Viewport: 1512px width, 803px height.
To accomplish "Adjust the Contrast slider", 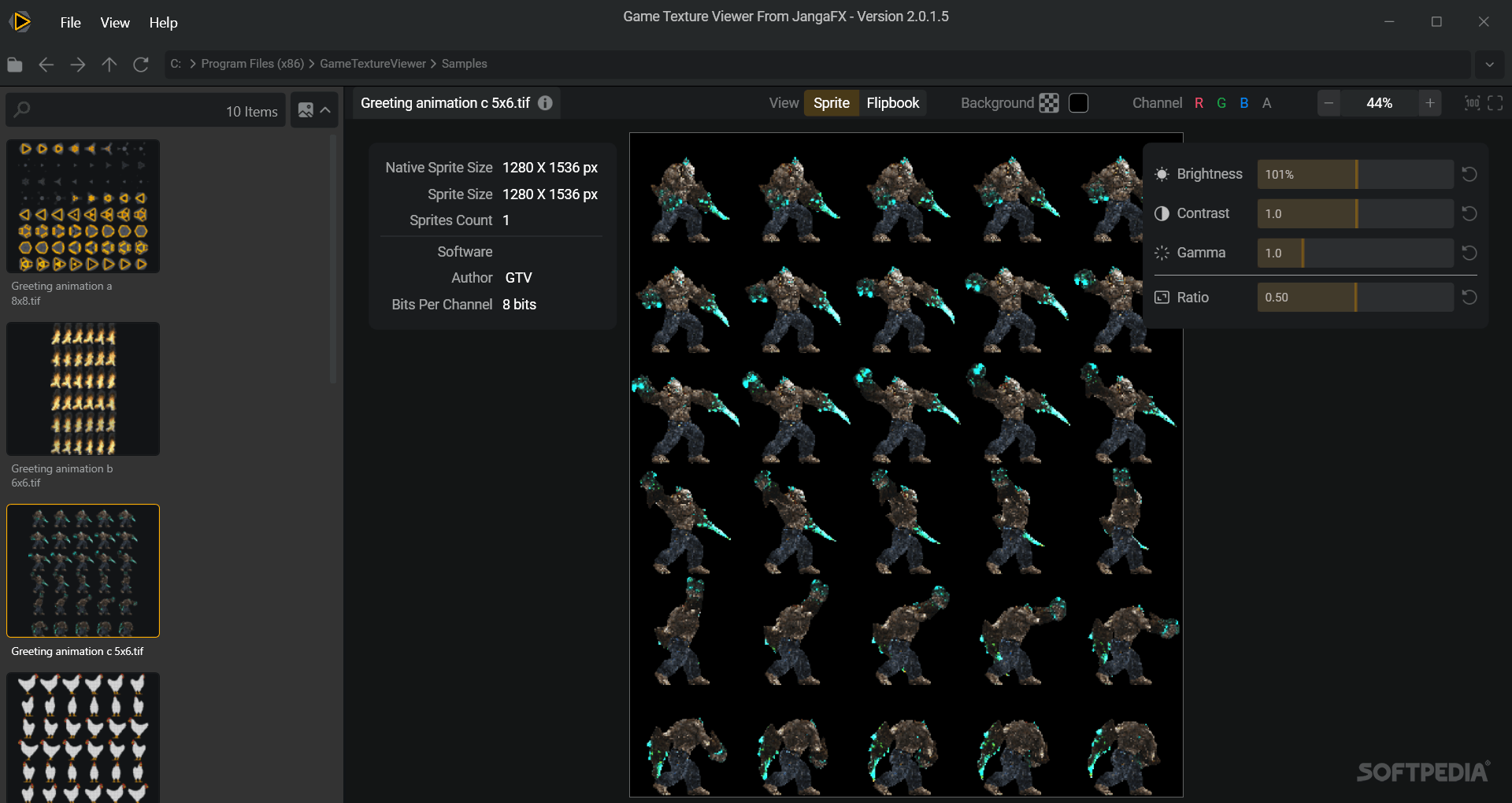I will click(1354, 213).
